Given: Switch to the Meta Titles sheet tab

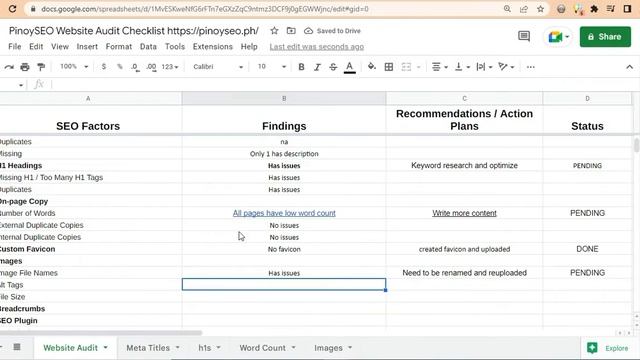Looking at the screenshot, I should (153, 348).
